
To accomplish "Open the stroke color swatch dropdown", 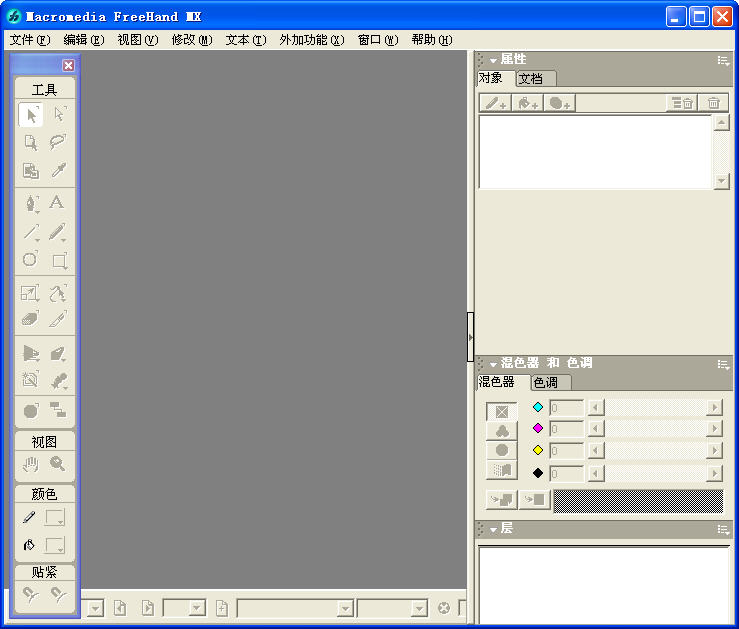I will (55, 518).
